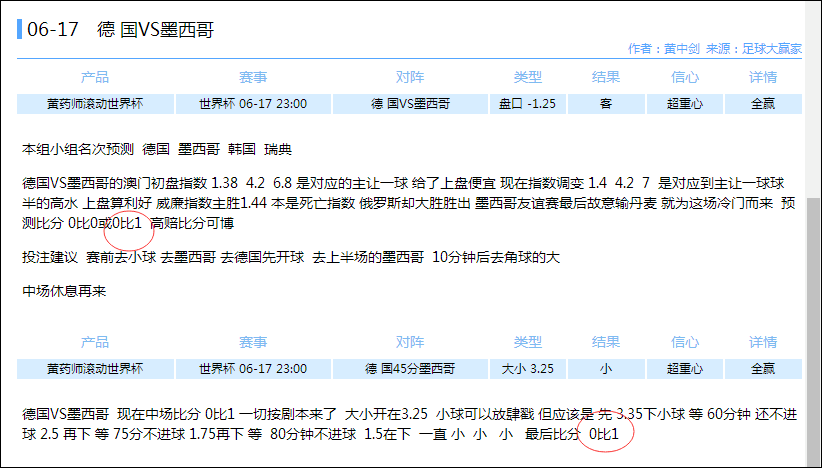Click the 大小 3.25 cell
The image size is (822, 468).
coord(528,369)
